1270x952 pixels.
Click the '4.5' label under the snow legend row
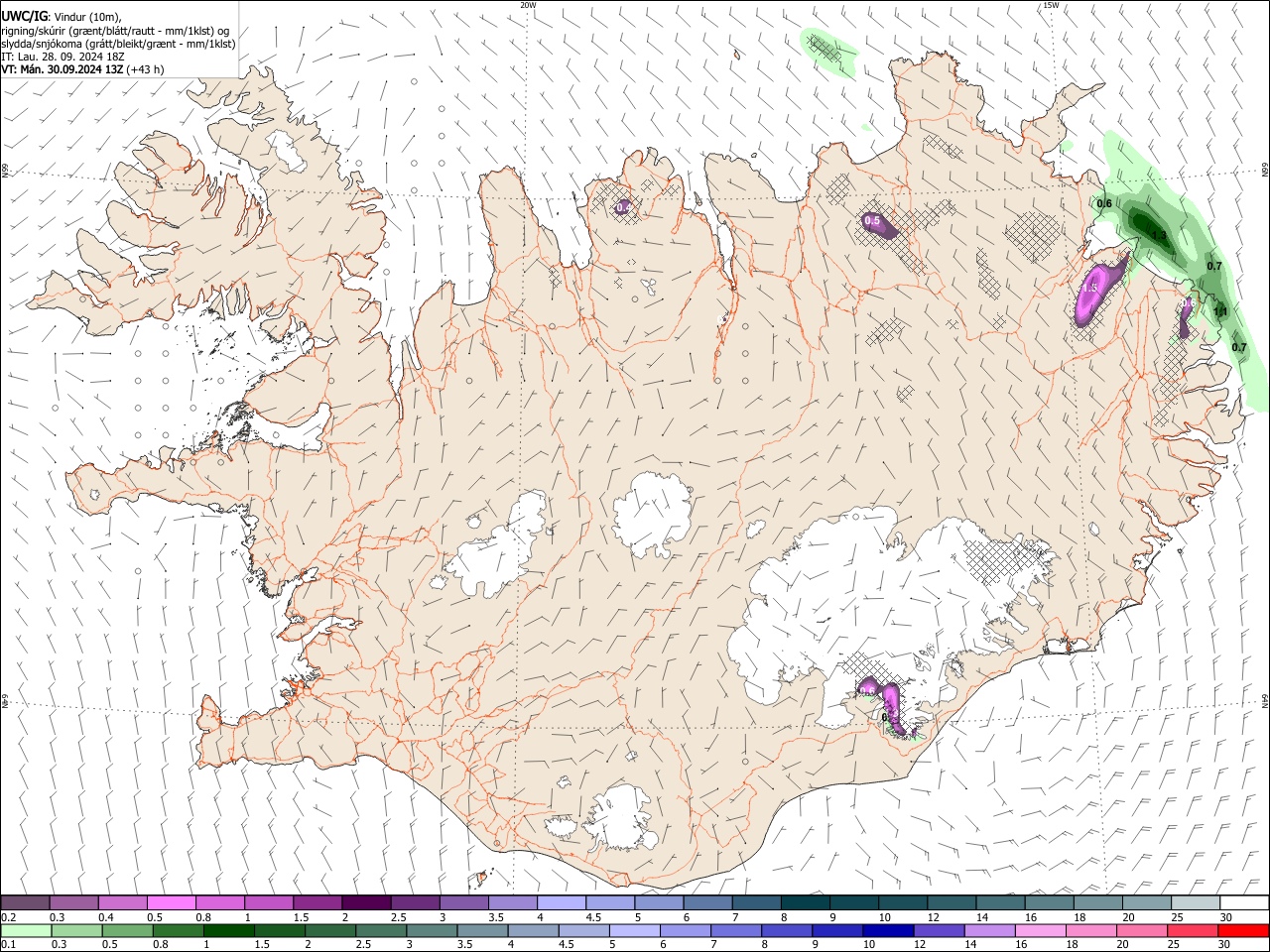pos(593,917)
